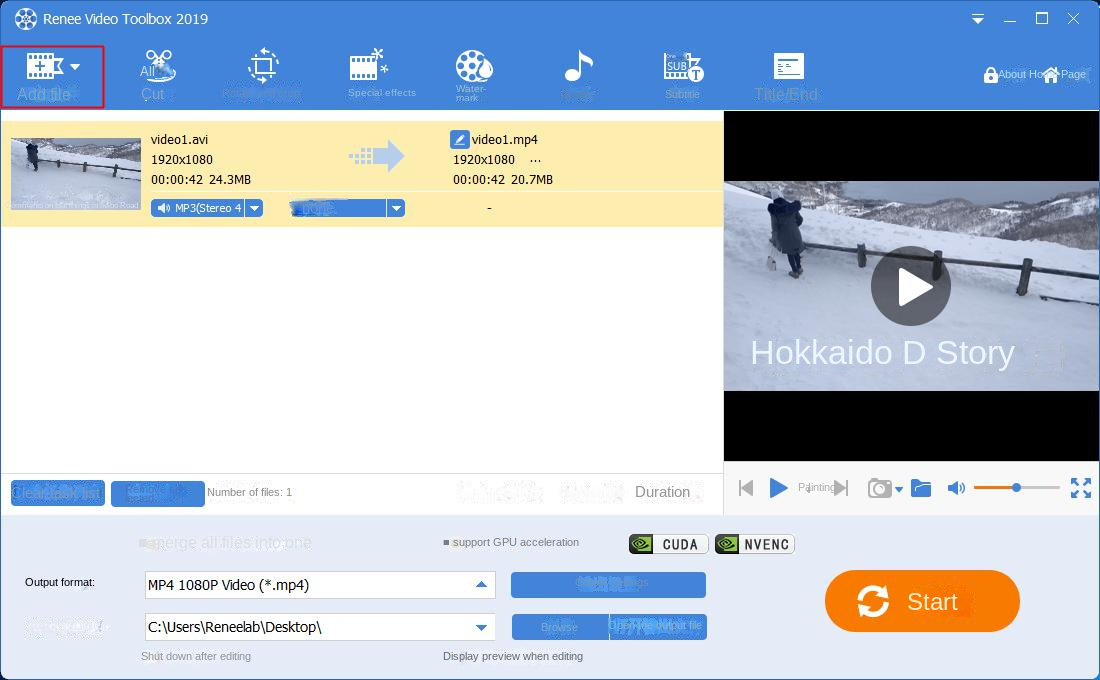Open the Output format combo box
Image resolution: width=1100 pixels, height=680 pixels.
pyautogui.click(x=320, y=585)
